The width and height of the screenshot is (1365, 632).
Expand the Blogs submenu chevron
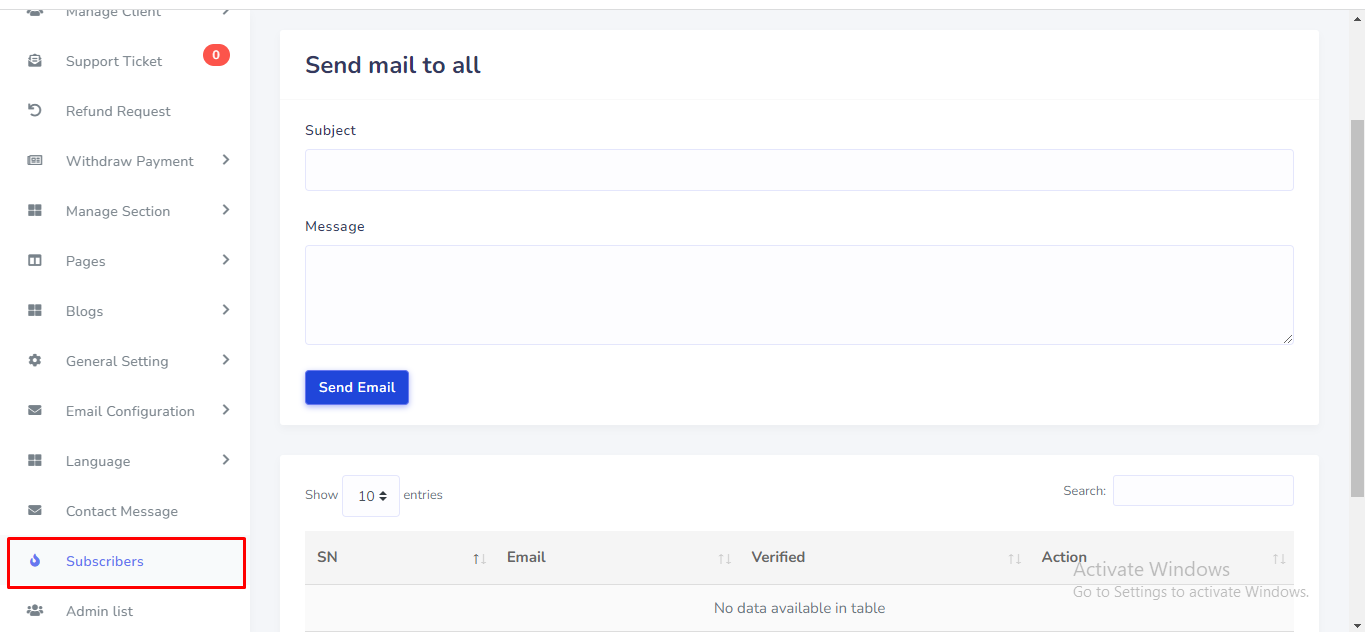coord(226,310)
